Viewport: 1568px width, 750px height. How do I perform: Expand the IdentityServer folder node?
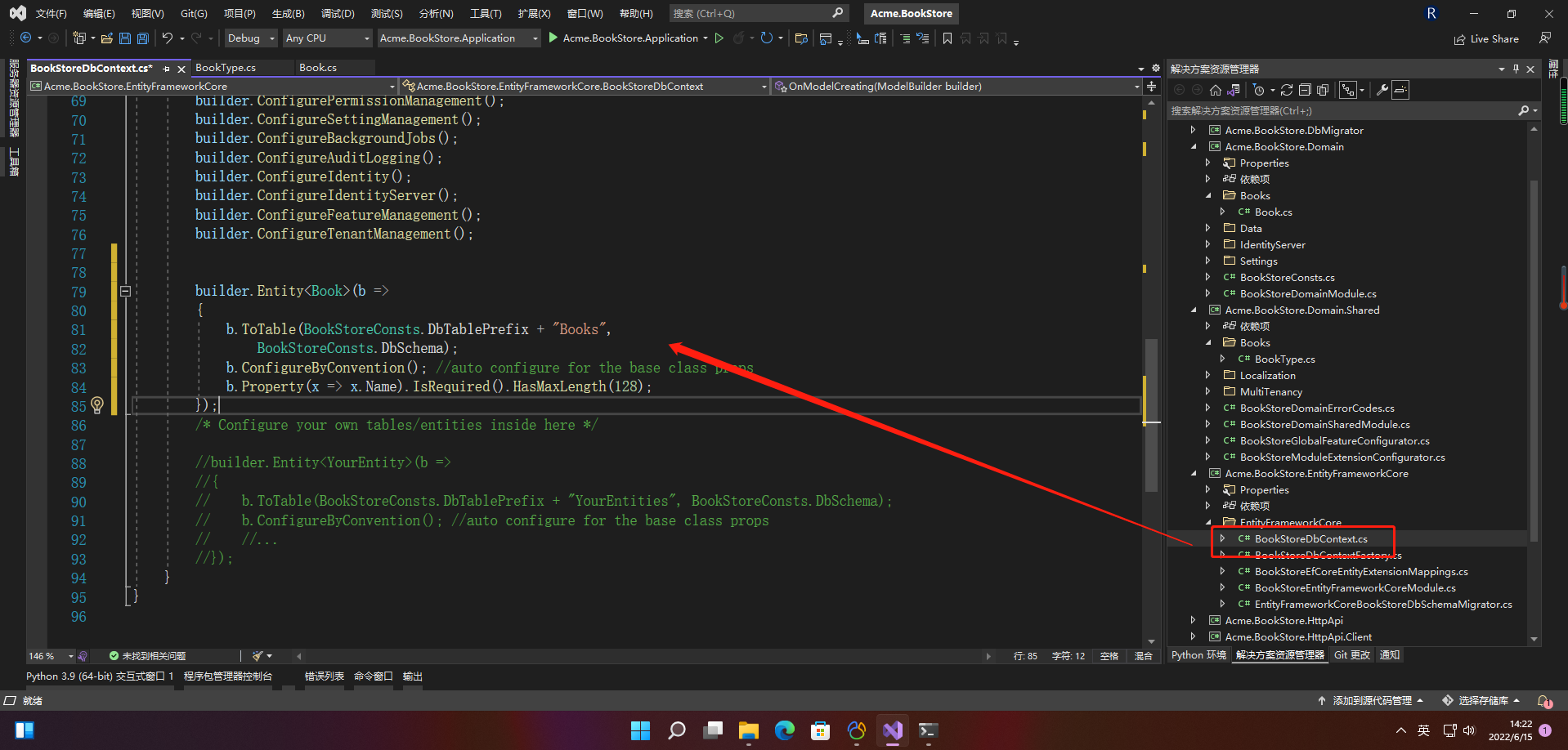(1207, 244)
